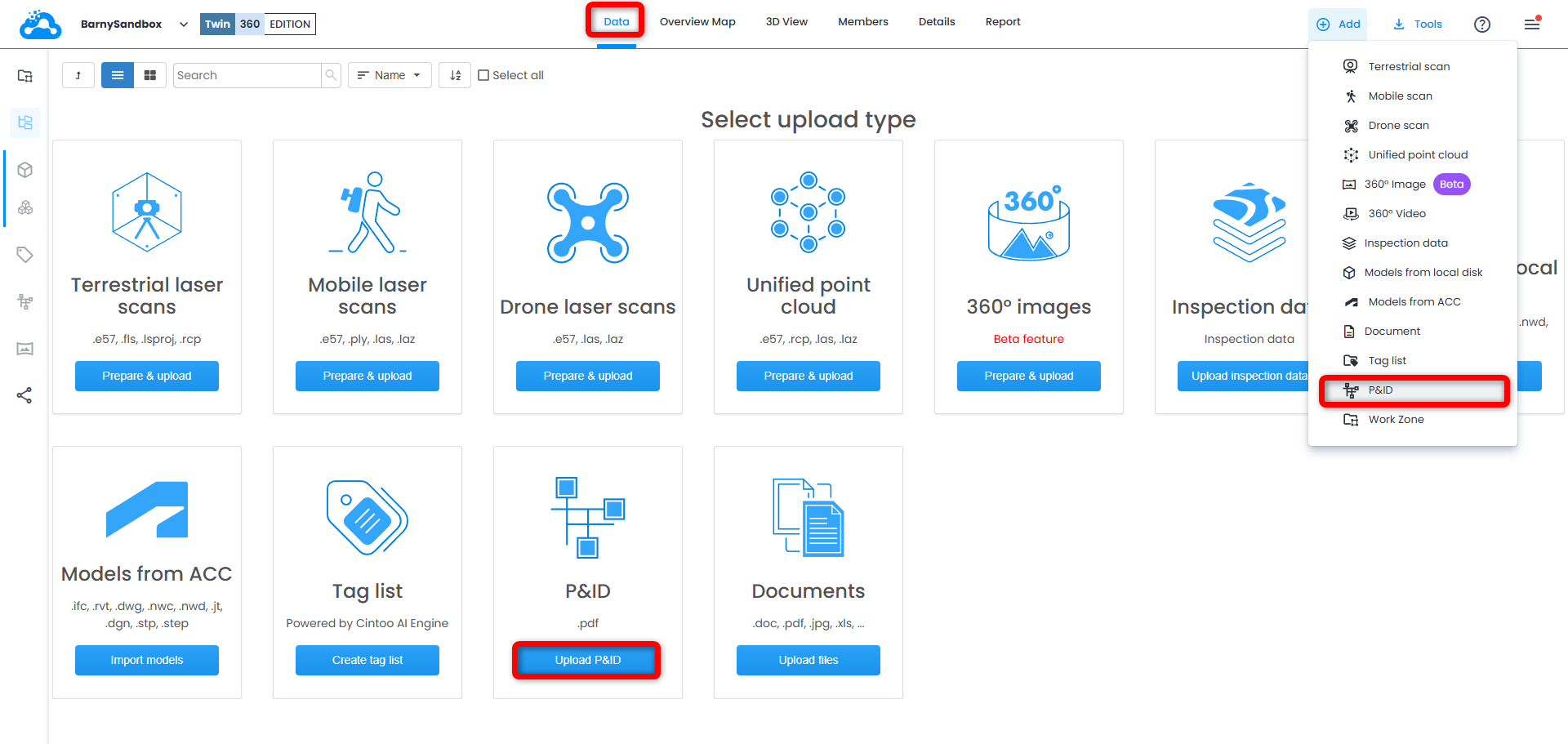Choose Document from Add menu

click(x=1413, y=332)
